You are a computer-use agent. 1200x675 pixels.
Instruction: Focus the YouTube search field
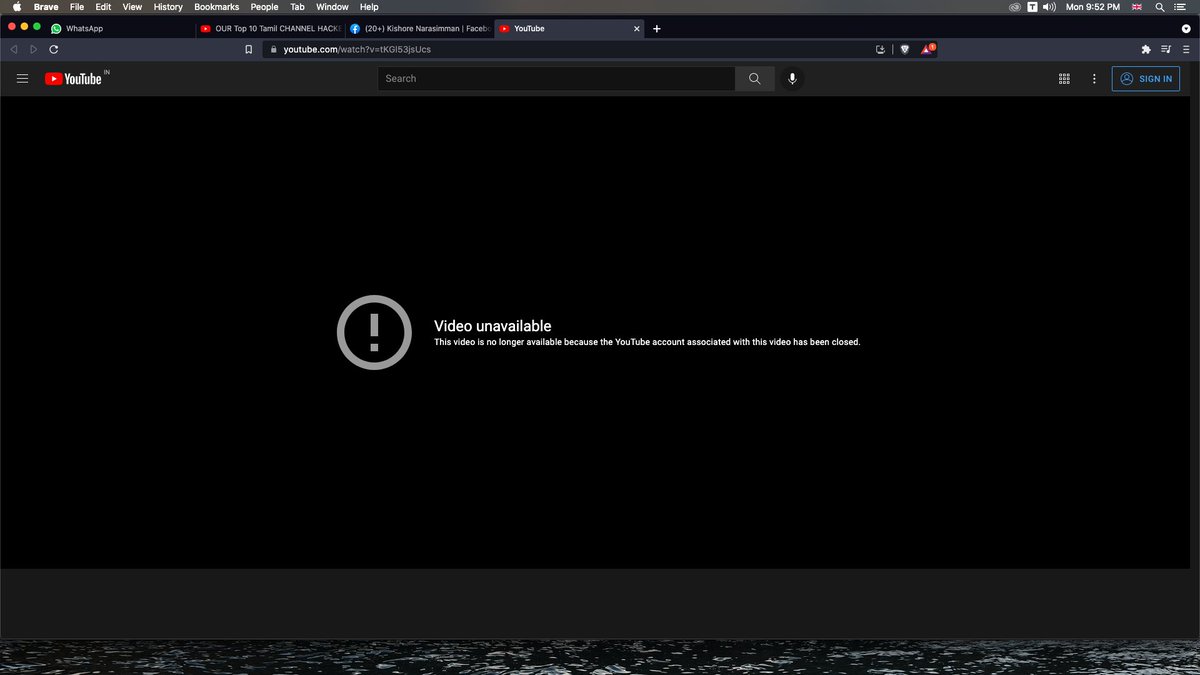pos(556,78)
